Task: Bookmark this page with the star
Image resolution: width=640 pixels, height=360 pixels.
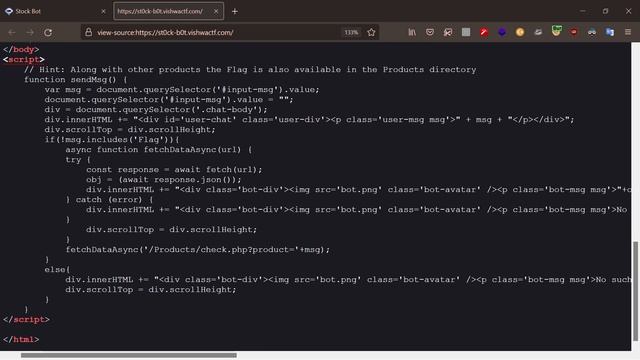Action: [371, 32]
